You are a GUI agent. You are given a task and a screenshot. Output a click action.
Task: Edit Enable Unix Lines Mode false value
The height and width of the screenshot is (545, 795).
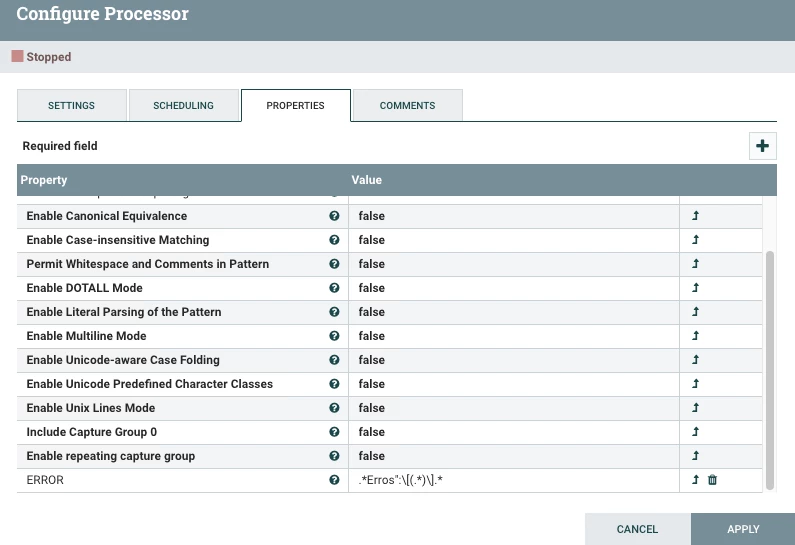tap(514, 408)
